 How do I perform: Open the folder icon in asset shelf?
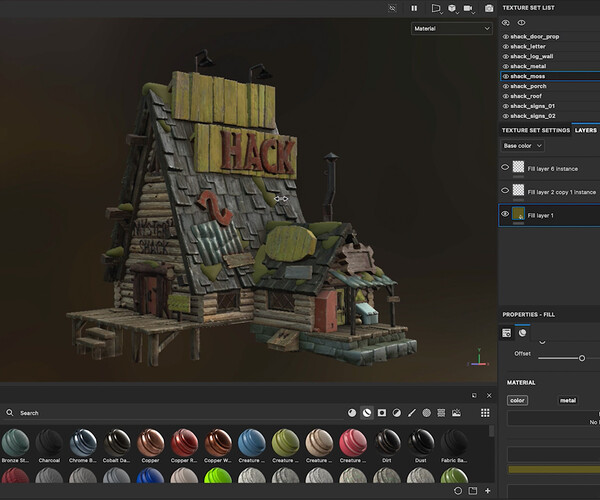[x=473, y=491]
